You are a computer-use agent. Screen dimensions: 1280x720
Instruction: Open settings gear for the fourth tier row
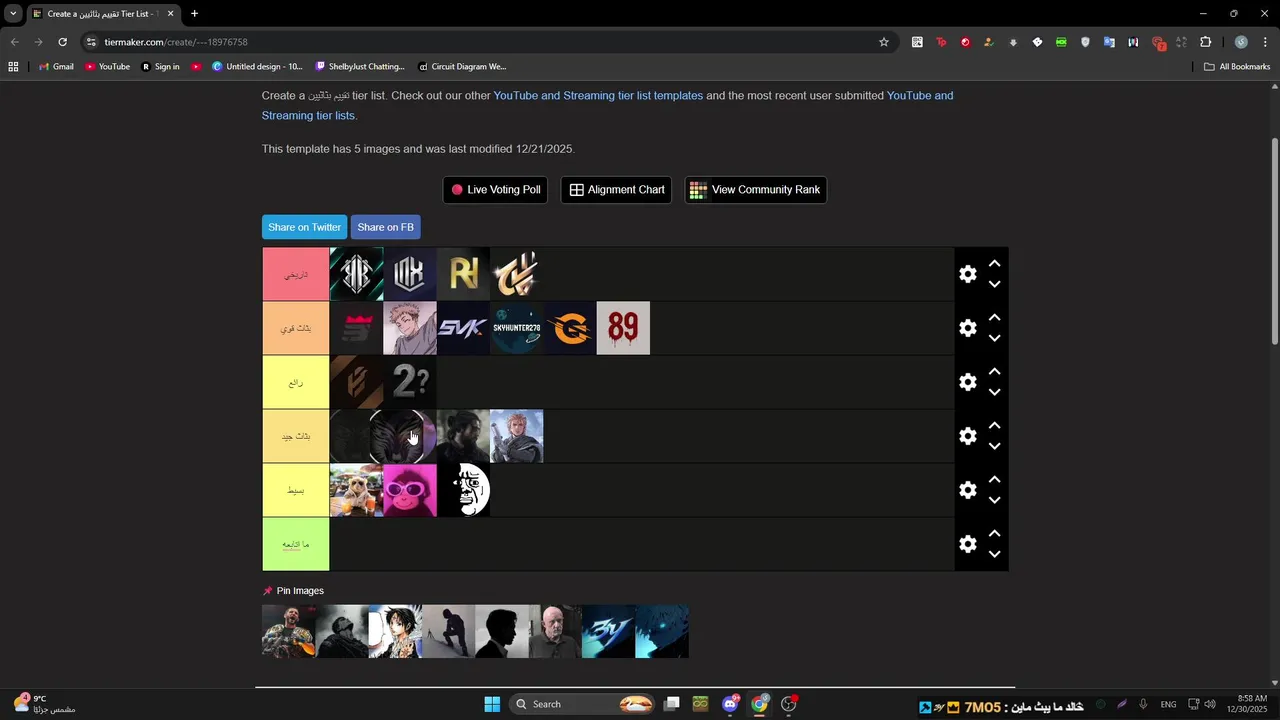point(967,436)
